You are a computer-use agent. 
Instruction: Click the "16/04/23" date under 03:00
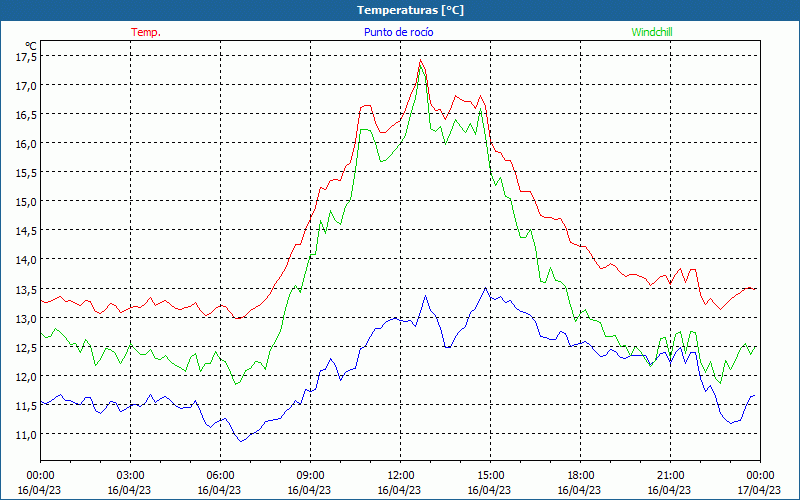click(x=130, y=490)
